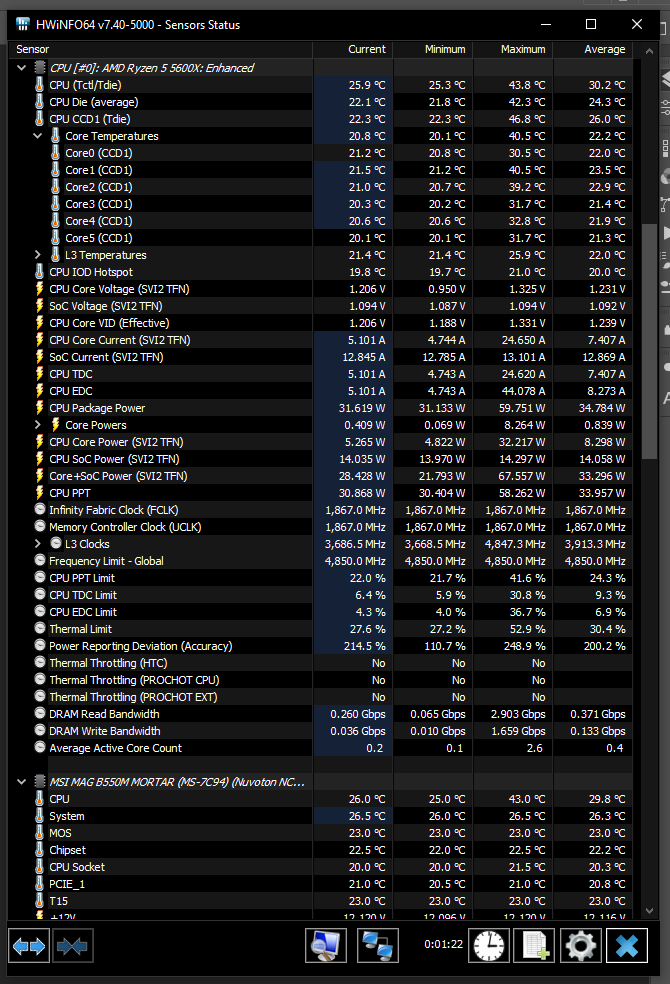The height and width of the screenshot is (984, 670).
Task: Select CPU SoC Power (SVI2 TFN) row
Action: [x=320, y=459]
